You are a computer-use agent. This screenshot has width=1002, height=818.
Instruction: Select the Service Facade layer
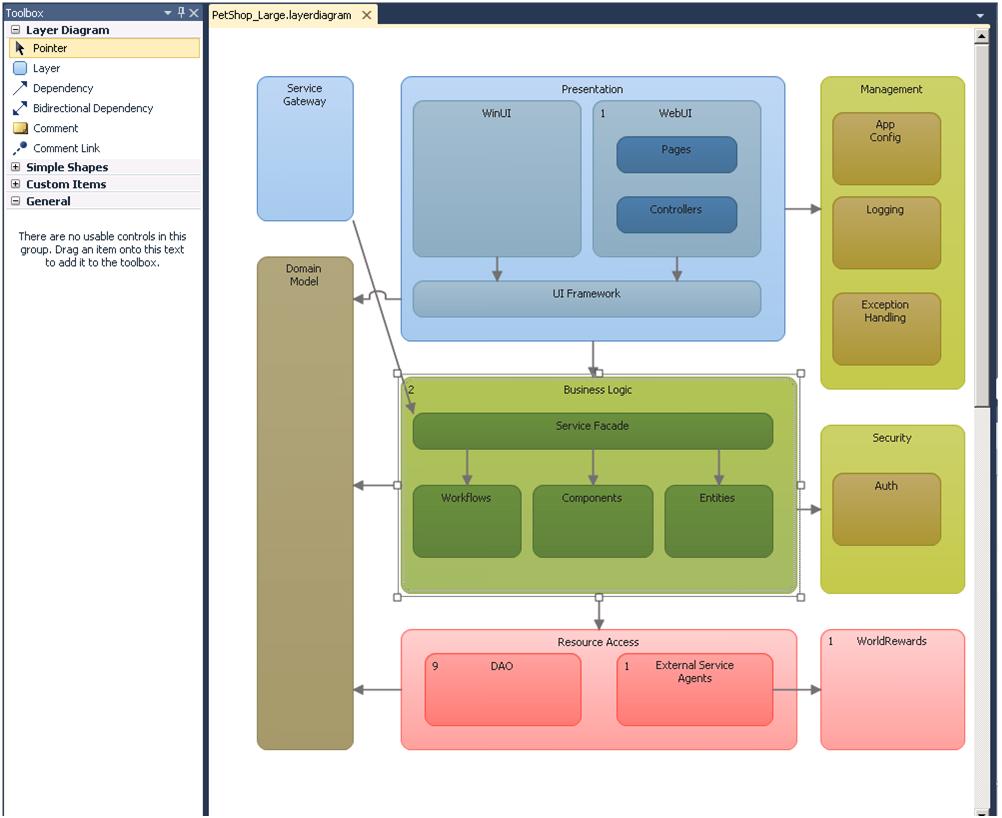click(x=592, y=431)
